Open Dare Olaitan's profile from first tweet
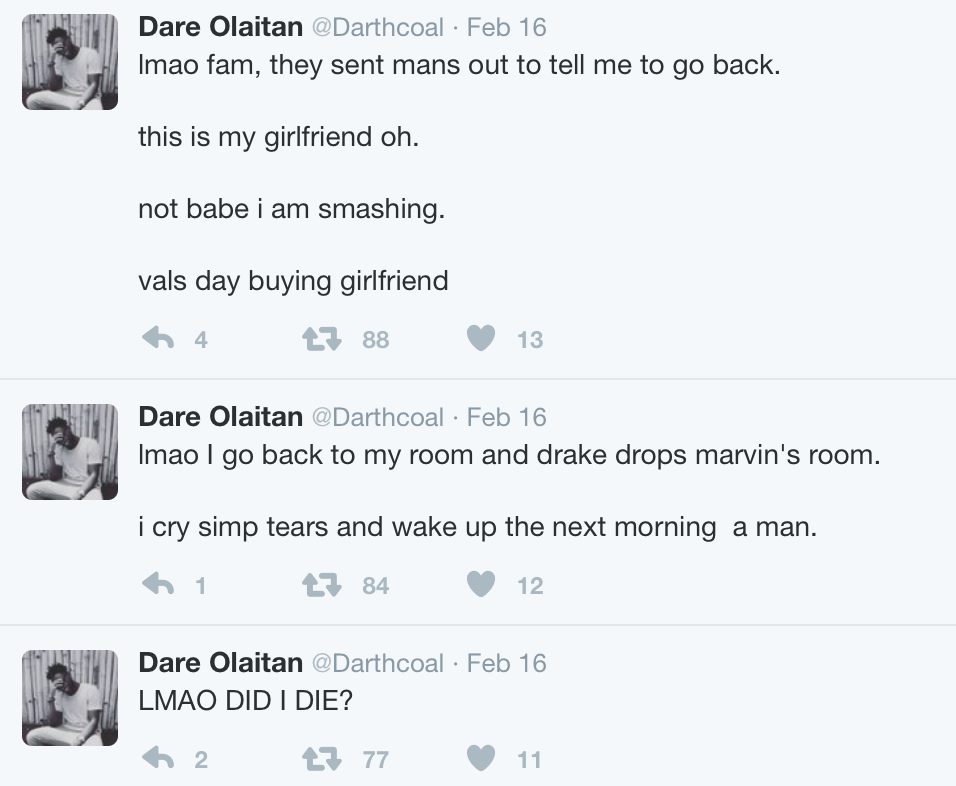 coord(221,27)
